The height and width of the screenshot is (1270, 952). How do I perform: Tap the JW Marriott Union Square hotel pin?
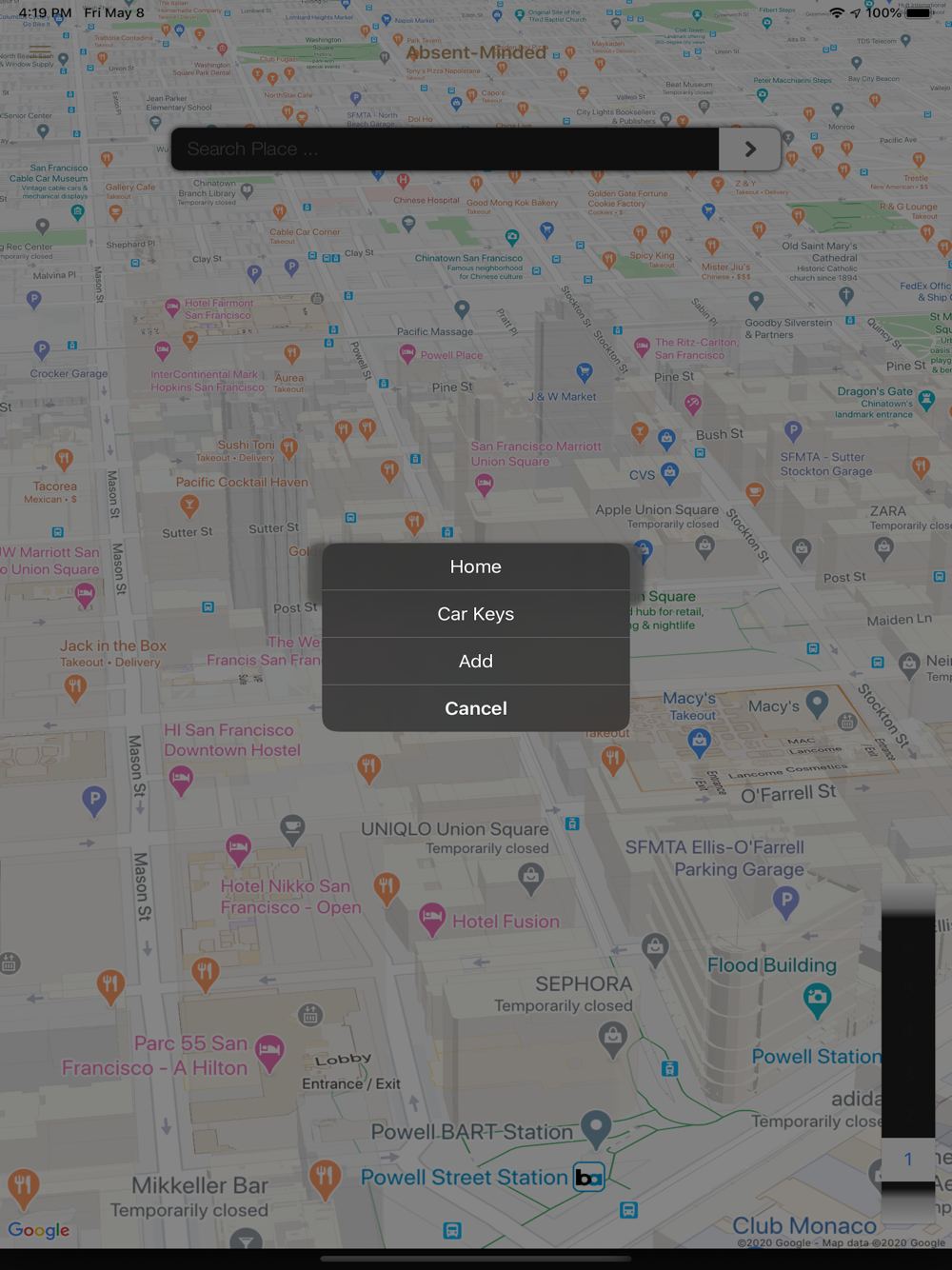(85, 597)
